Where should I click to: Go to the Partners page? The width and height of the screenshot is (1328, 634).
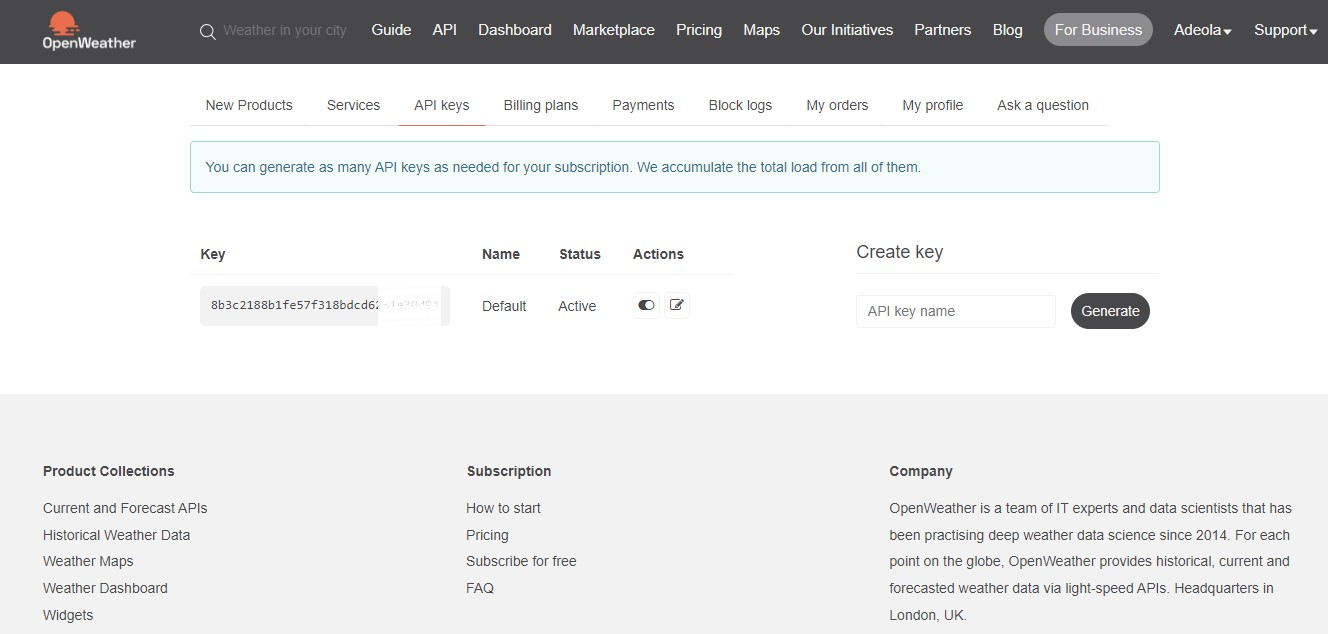tap(943, 30)
